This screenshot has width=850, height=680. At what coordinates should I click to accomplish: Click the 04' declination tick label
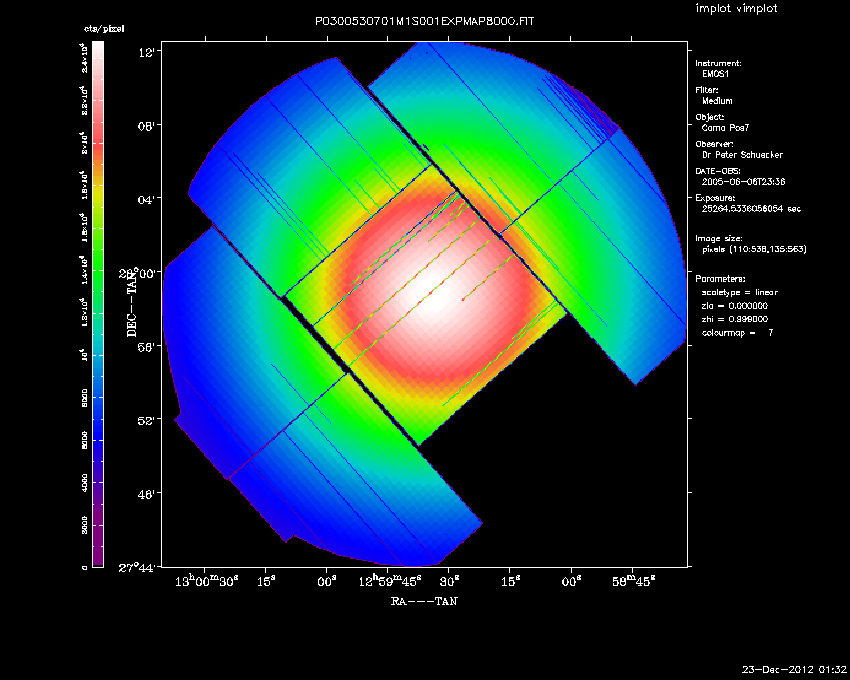[149, 199]
